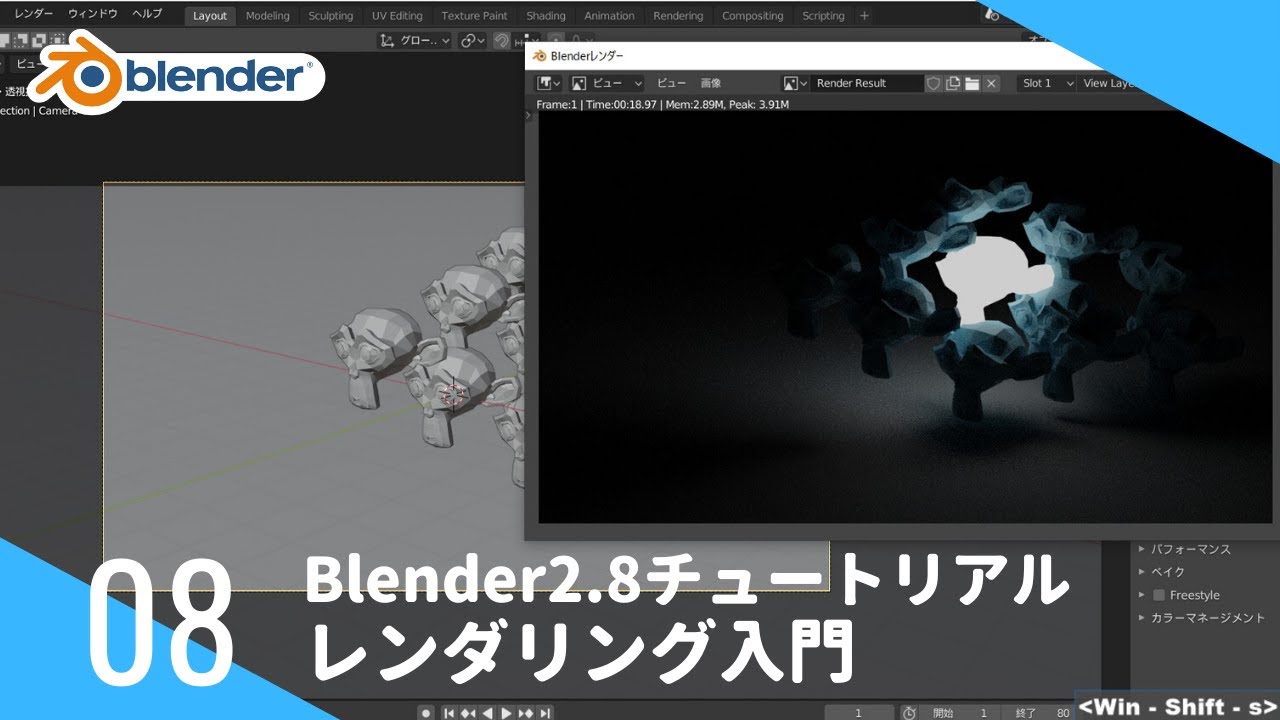Jump to the next keyframe
This screenshot has height=720, width=1280.
525,713
